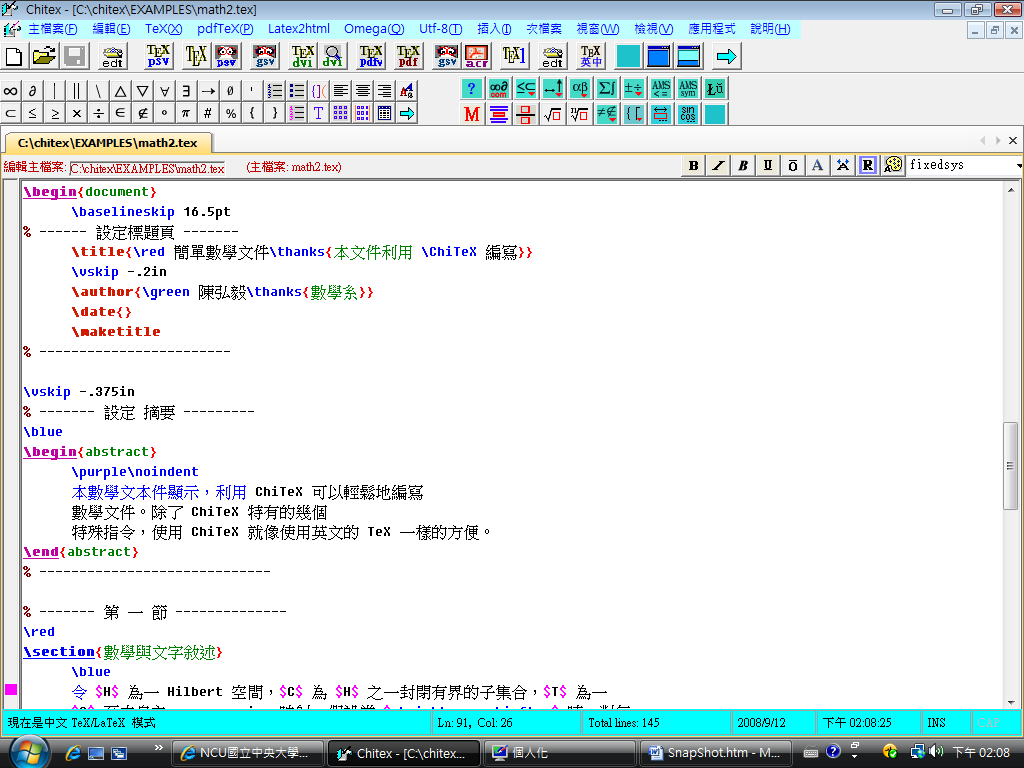
Task: Open the 主檔案(F) menu
Action: tap(53, 29)
